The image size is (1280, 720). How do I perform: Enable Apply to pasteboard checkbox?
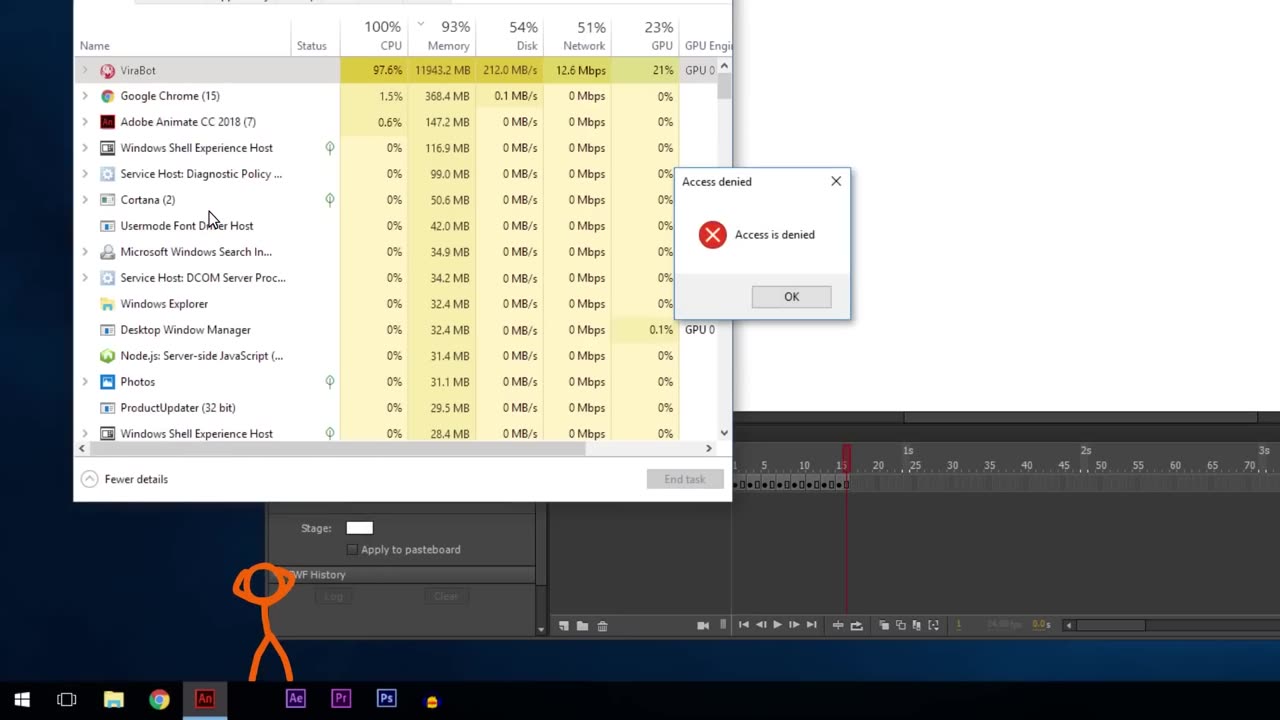(x=352, y=550)
